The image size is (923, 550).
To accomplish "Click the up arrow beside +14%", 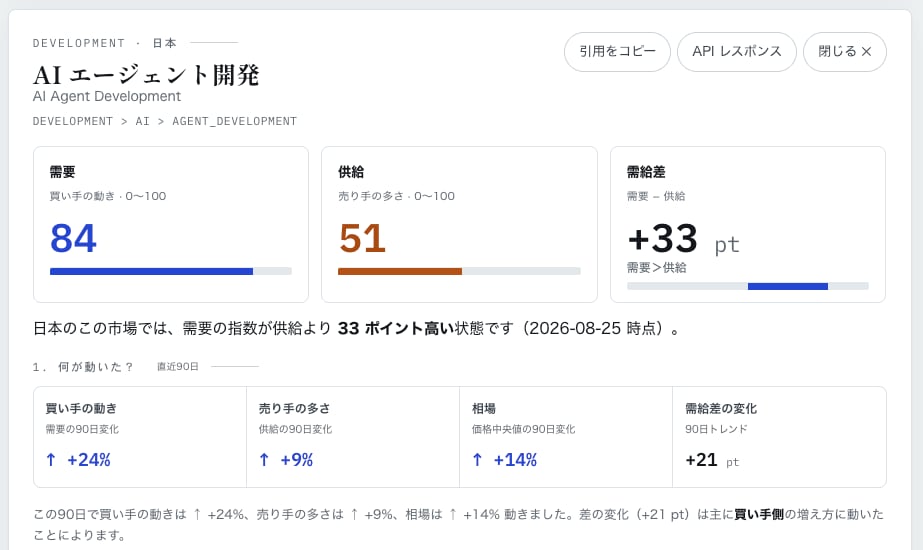I will pyautogui.click(x=477, y=460).
